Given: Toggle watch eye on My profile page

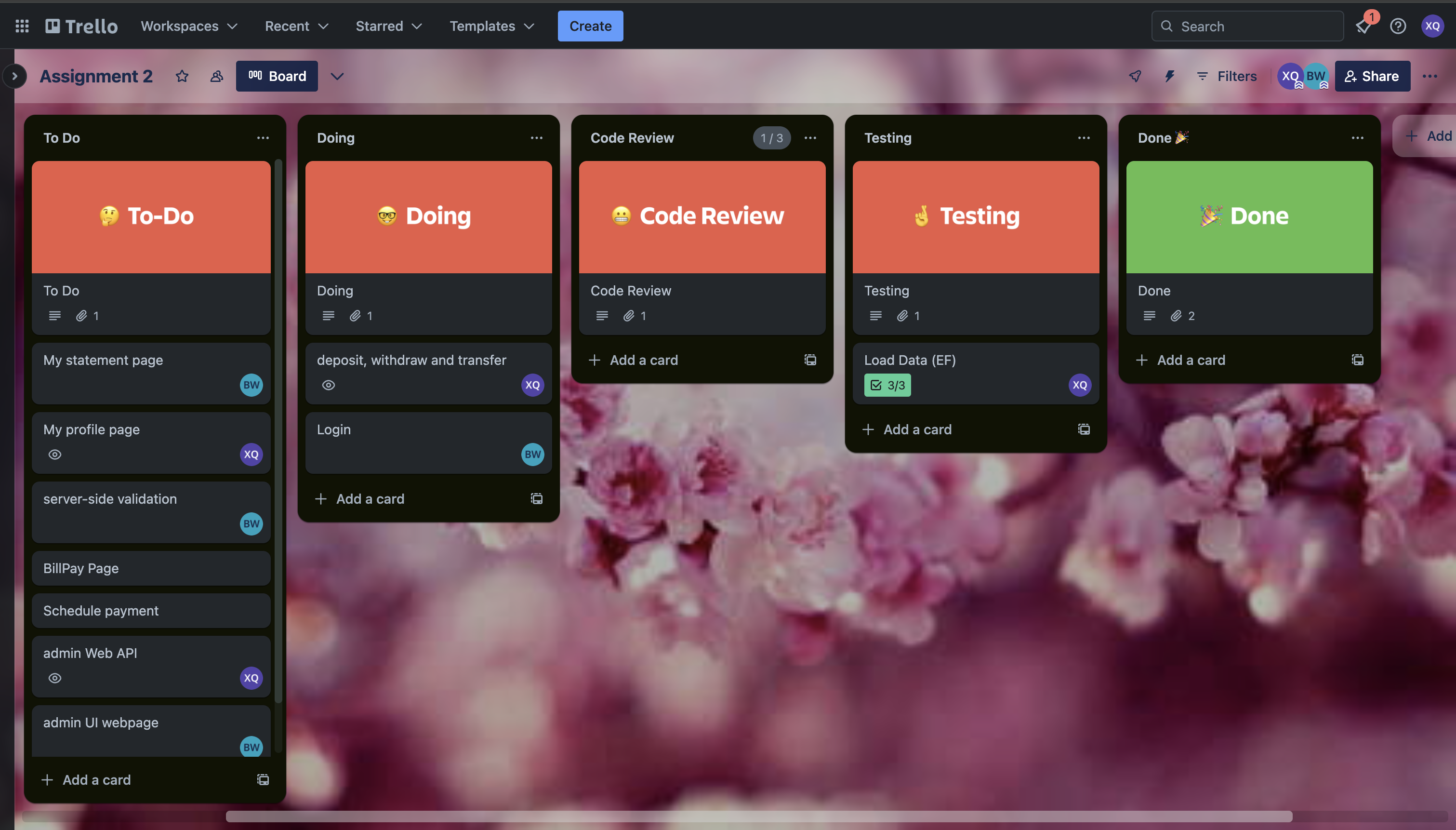Looking at the screenshot, I should tap(55, 455).
